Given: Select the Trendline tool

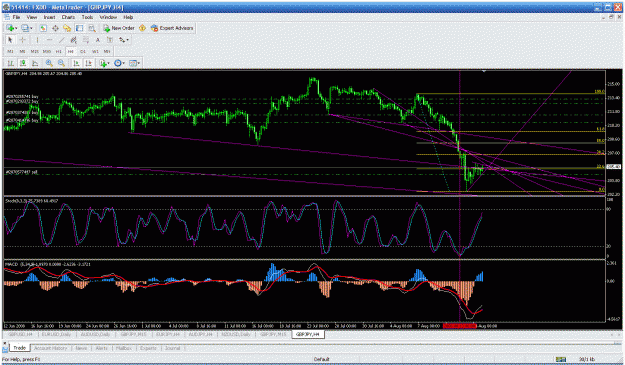Looking at the screenshot, I should point(62,40).
